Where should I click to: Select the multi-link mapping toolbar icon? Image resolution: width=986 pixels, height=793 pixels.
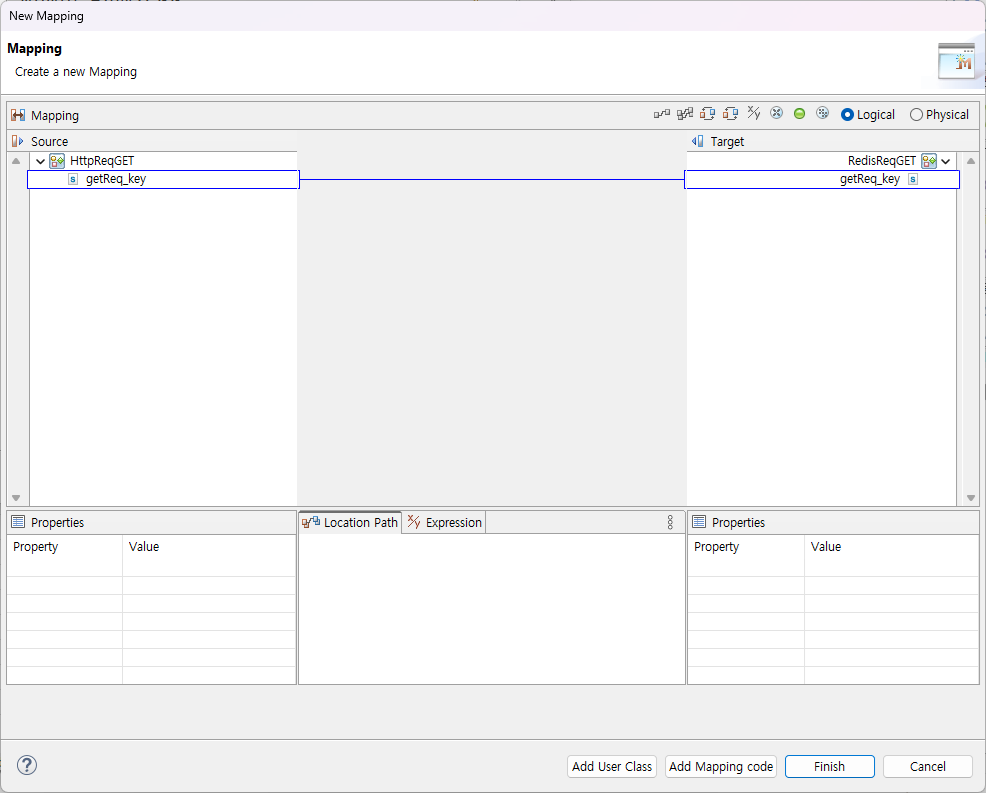pyautogui.click(x=683, y=114)
